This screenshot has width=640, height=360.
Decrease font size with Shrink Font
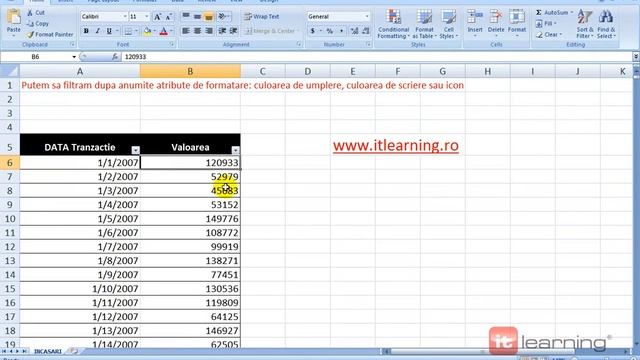[x=168, y=17]
